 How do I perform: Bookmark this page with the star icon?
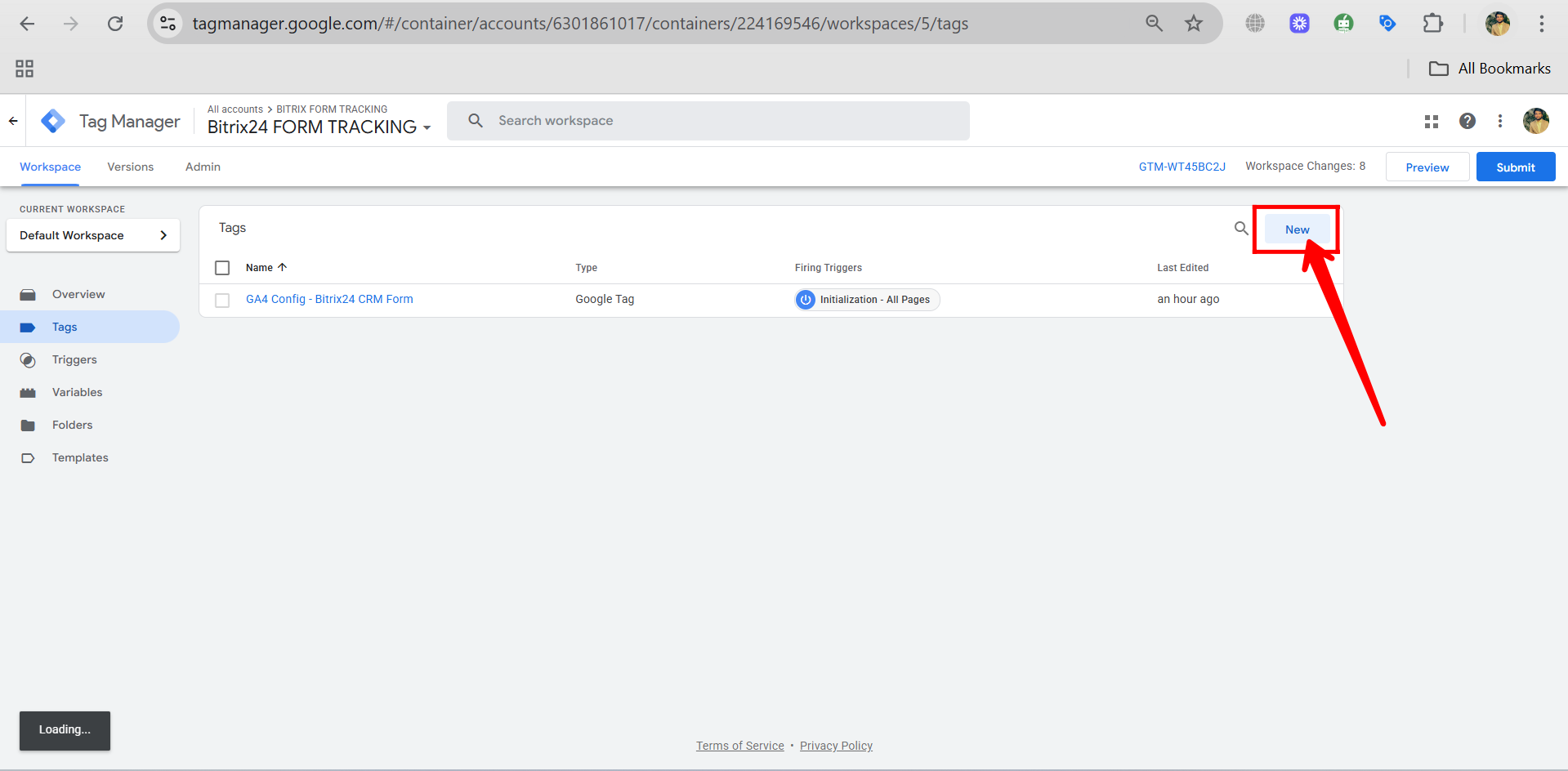1194,24
